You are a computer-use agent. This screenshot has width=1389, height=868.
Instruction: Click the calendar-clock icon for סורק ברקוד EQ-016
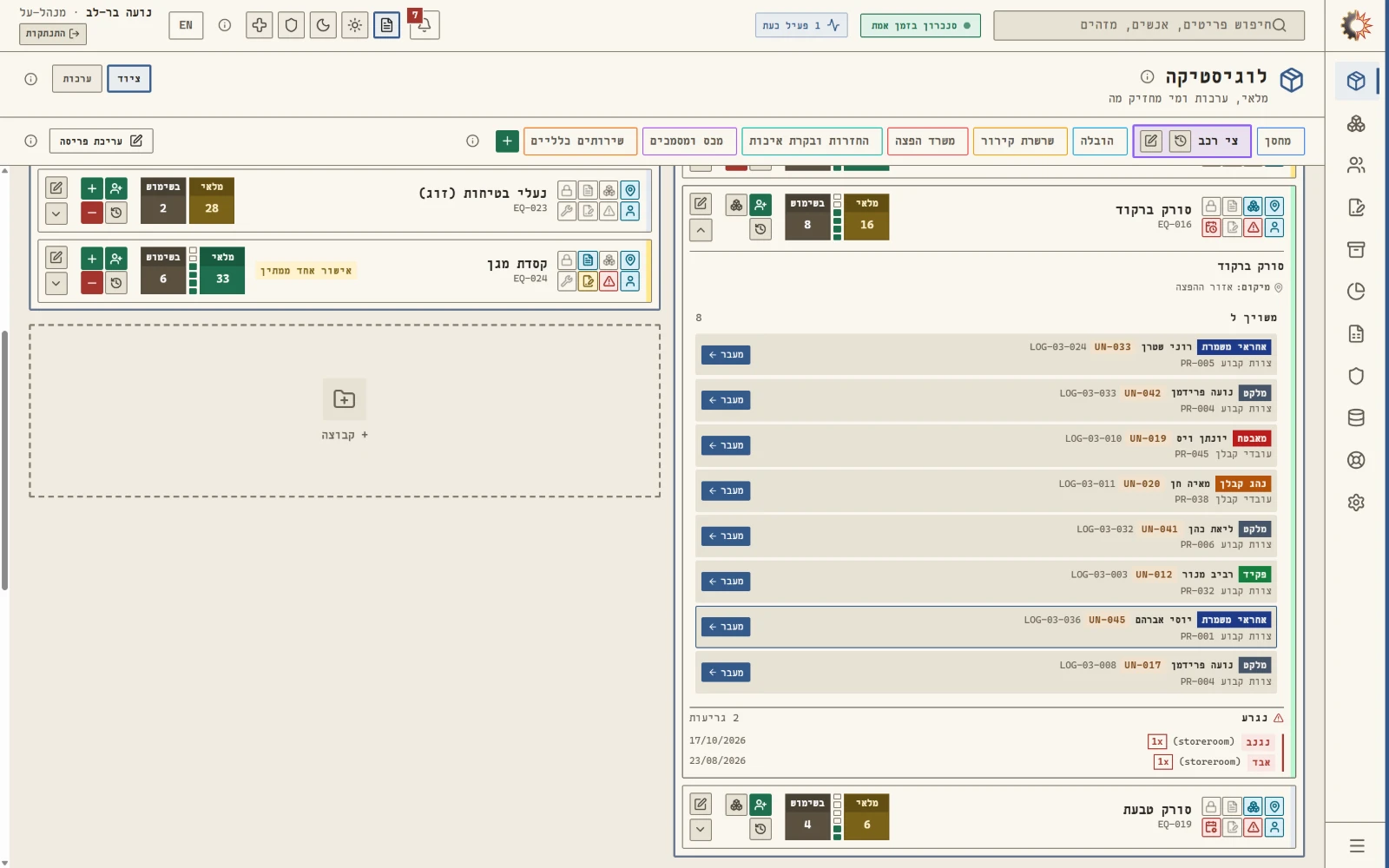pyautogui.click(x=1211, y=227)
